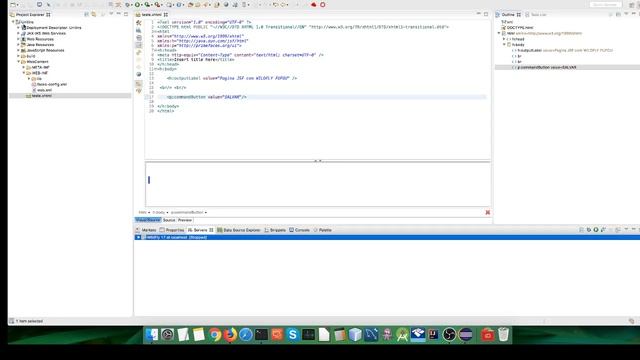This screenshot has width=640, height=360.
Task: Select faces-config.xml in Project Explorer
Action: tap(52, 84)
